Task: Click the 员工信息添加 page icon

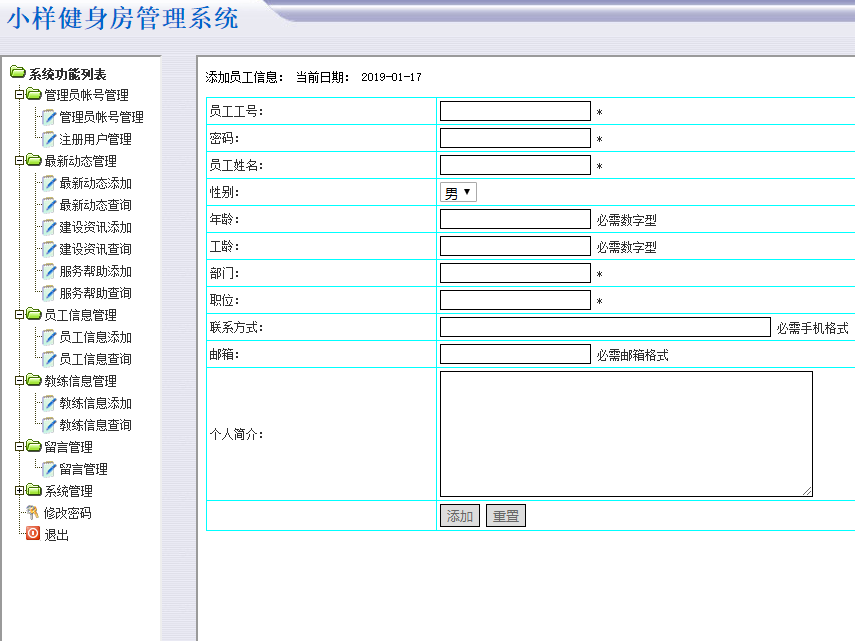Action: pos(48,337)
